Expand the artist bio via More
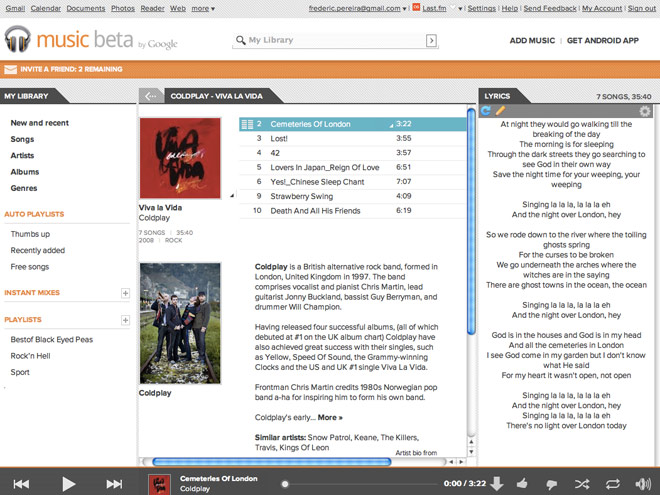Viewport: 660px width, 495px height. (330, 418)
